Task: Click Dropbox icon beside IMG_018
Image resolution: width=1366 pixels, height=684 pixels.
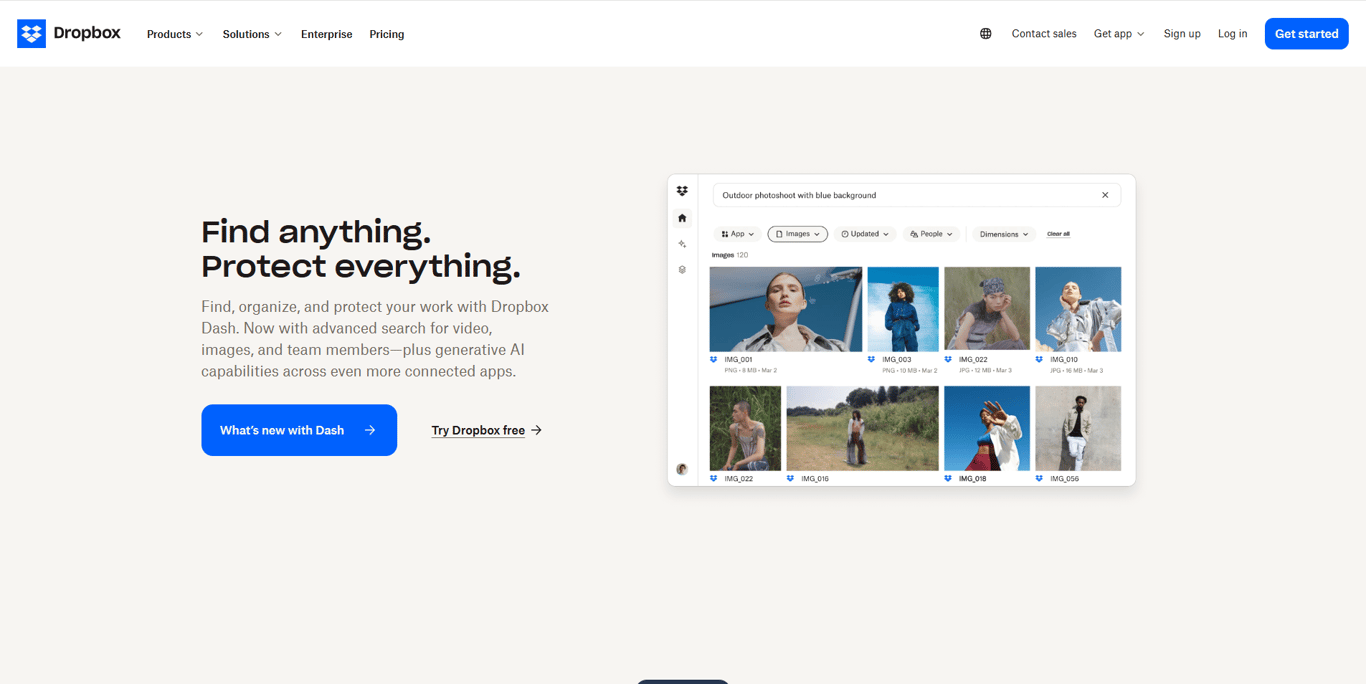Action: tap(948, 479)
